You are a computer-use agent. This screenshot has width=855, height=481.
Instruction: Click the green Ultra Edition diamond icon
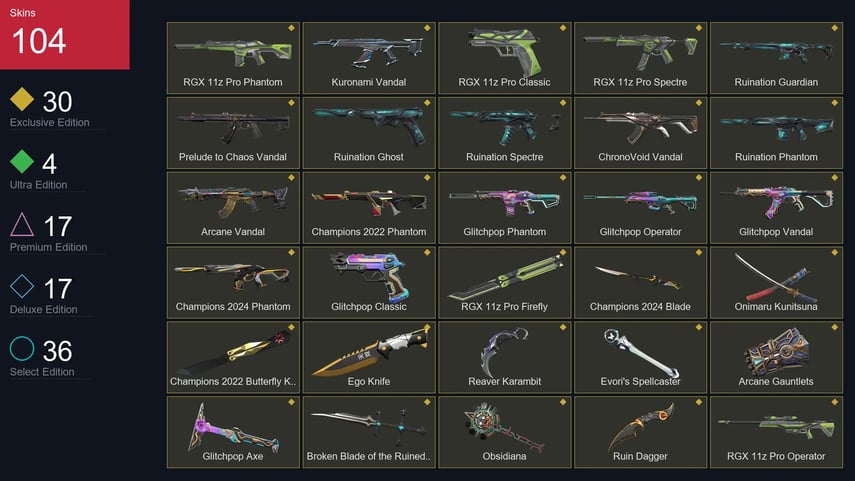22,161
